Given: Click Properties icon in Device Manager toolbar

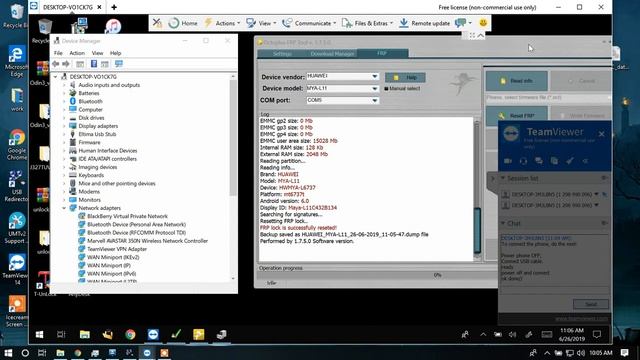Looking at the screenshot, I should click(x=80, y=64).
